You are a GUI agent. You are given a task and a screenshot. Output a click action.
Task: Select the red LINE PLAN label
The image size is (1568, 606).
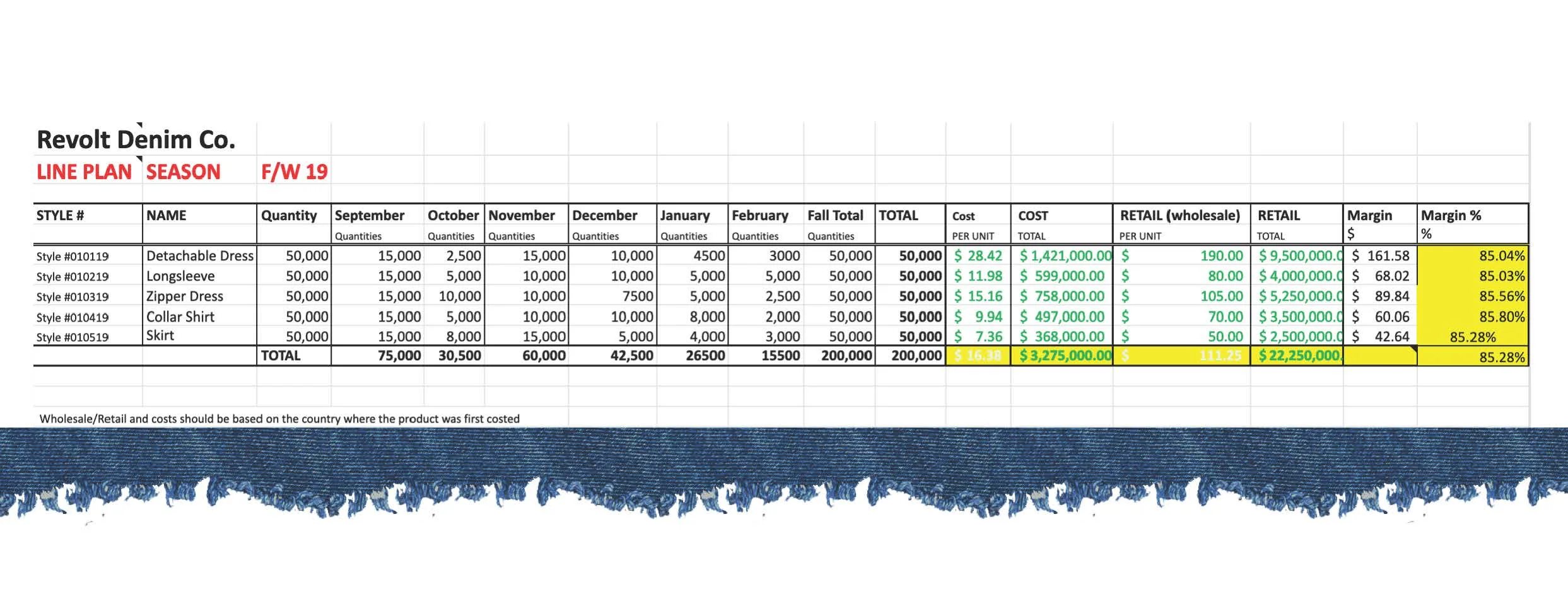84,172
